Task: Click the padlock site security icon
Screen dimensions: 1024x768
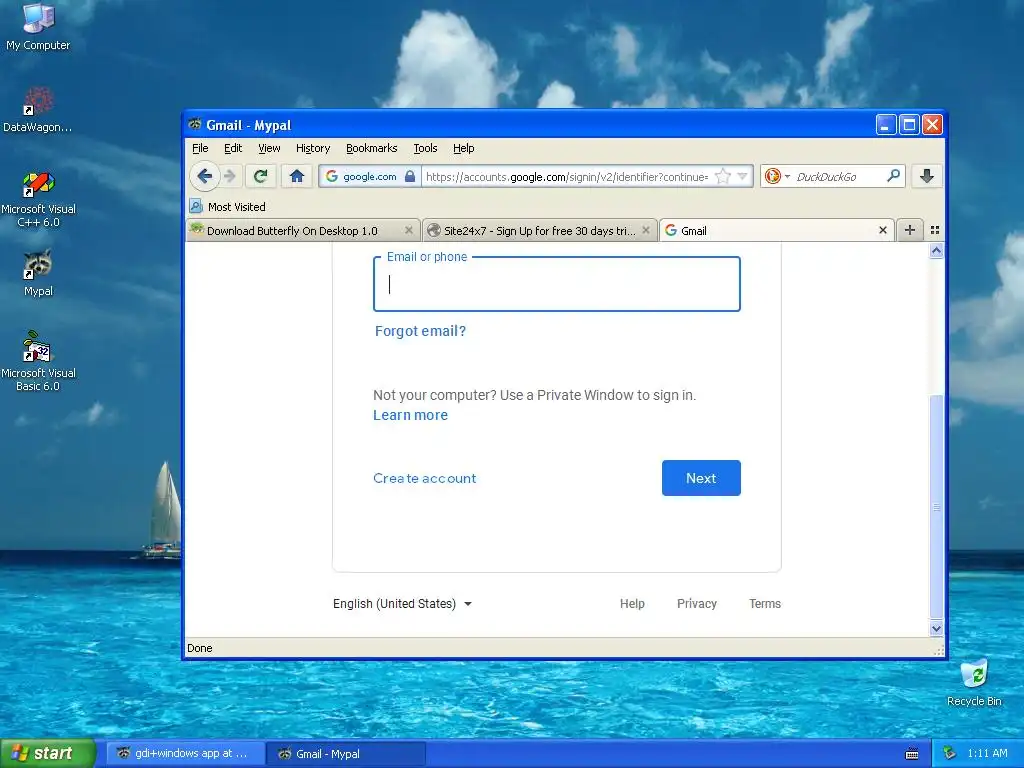Action: pos(409,176)
